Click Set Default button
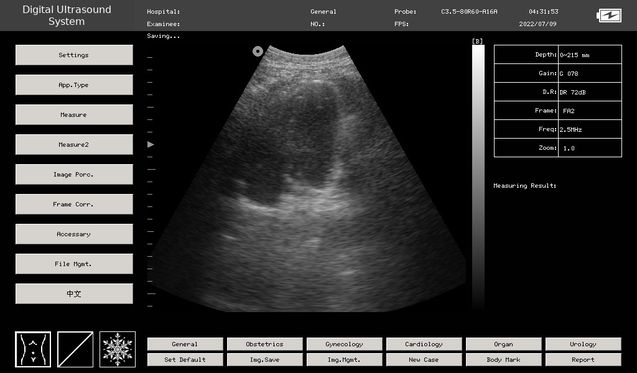Image resolution: width=637 pixels, height=373 pixels. [x=185, y=360]
